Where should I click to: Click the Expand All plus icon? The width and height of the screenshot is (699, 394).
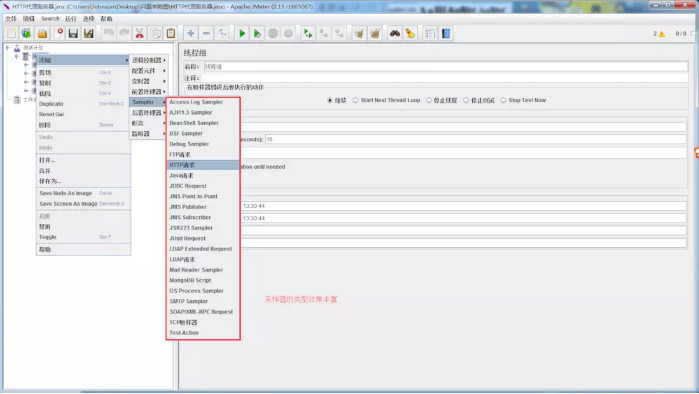tap(190, 33)
